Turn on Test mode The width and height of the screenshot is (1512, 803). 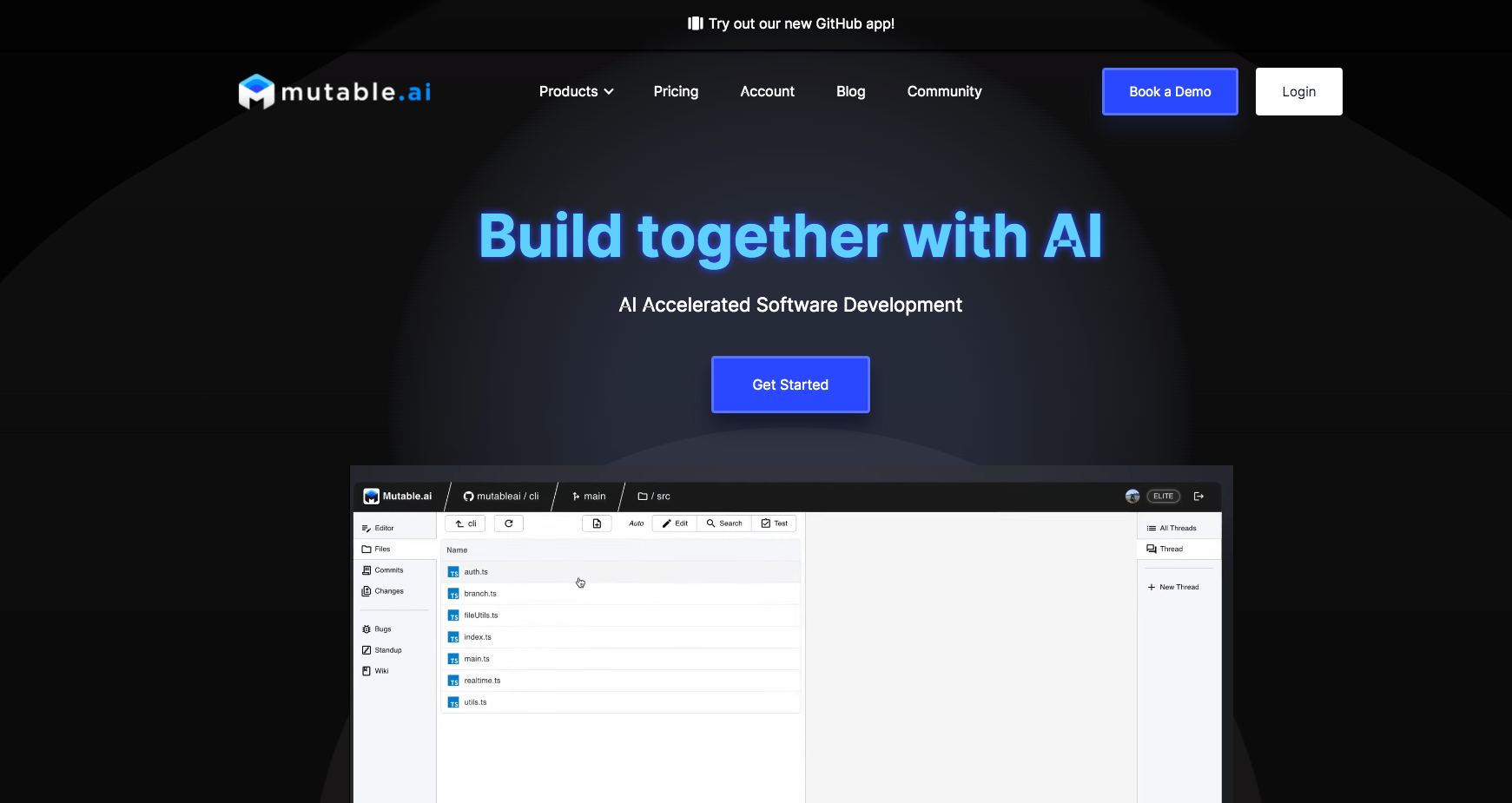point(774,523)
